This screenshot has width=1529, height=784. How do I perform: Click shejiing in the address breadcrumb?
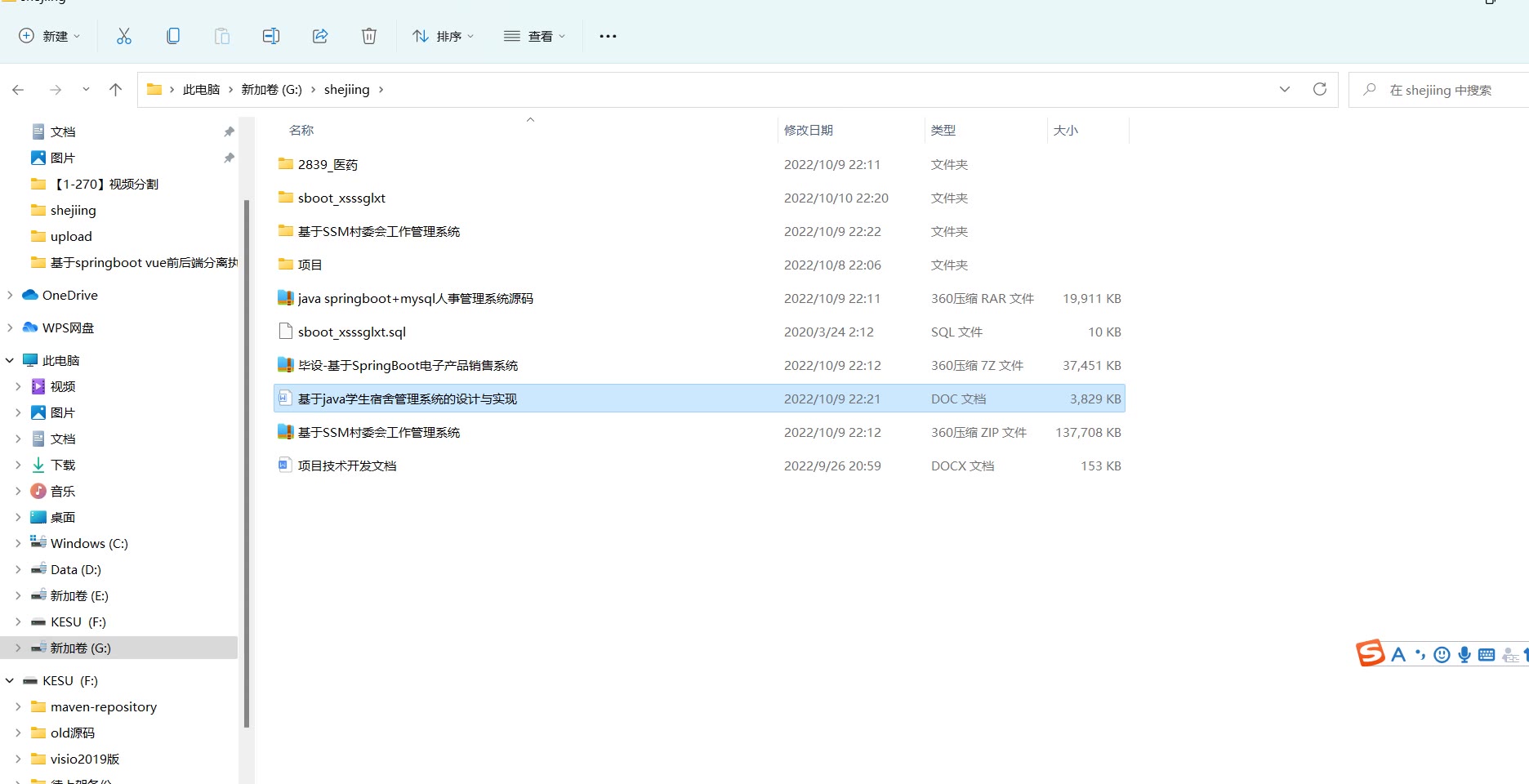point(346,90)
